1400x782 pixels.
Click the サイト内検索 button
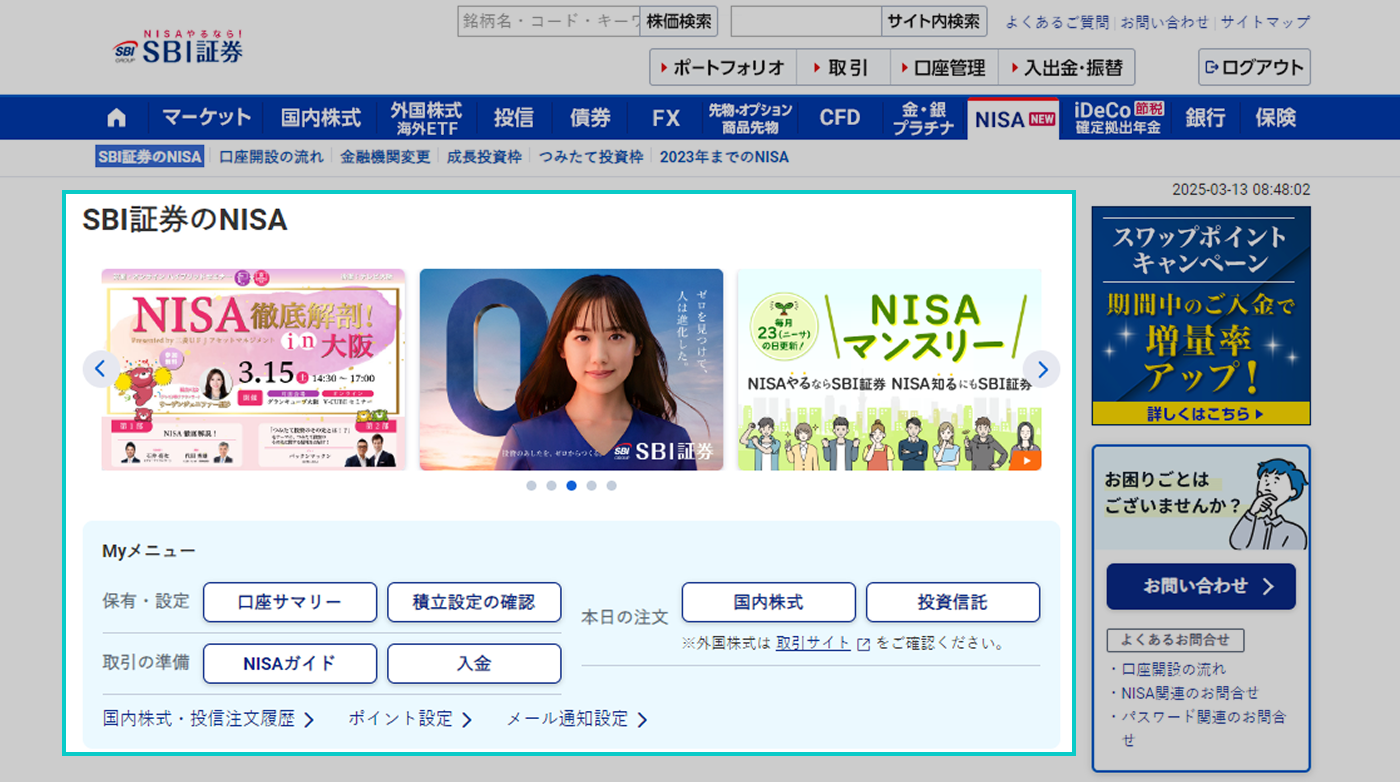(x=934, y=21)
